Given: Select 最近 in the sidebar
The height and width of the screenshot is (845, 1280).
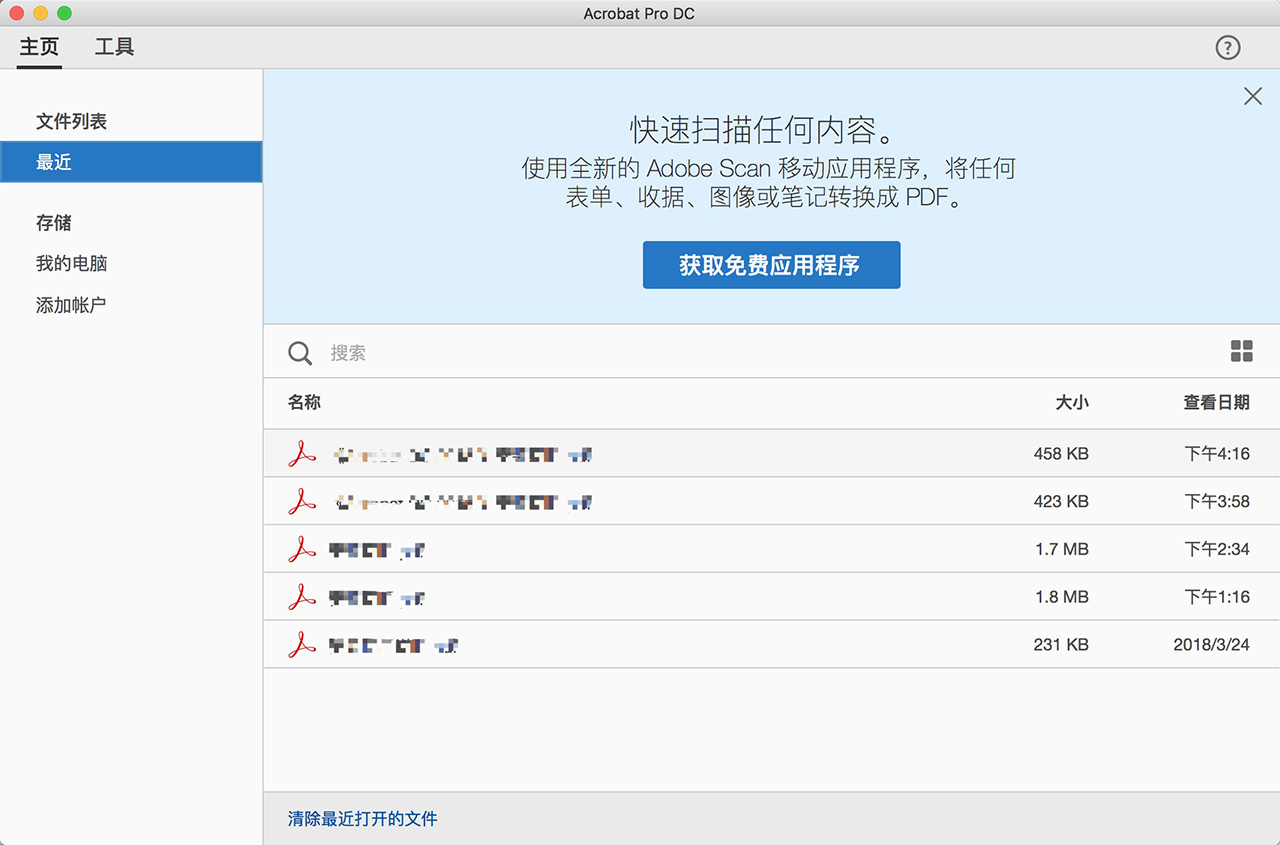Looking at the screenshot, I should pyautogui.click(x=131, y=162).
